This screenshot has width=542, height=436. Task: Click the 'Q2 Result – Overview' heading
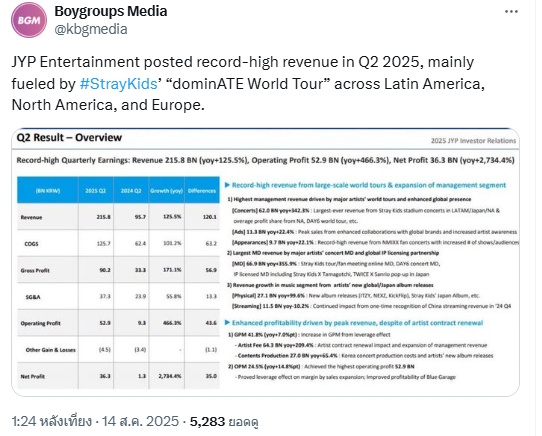coord(69,138)
